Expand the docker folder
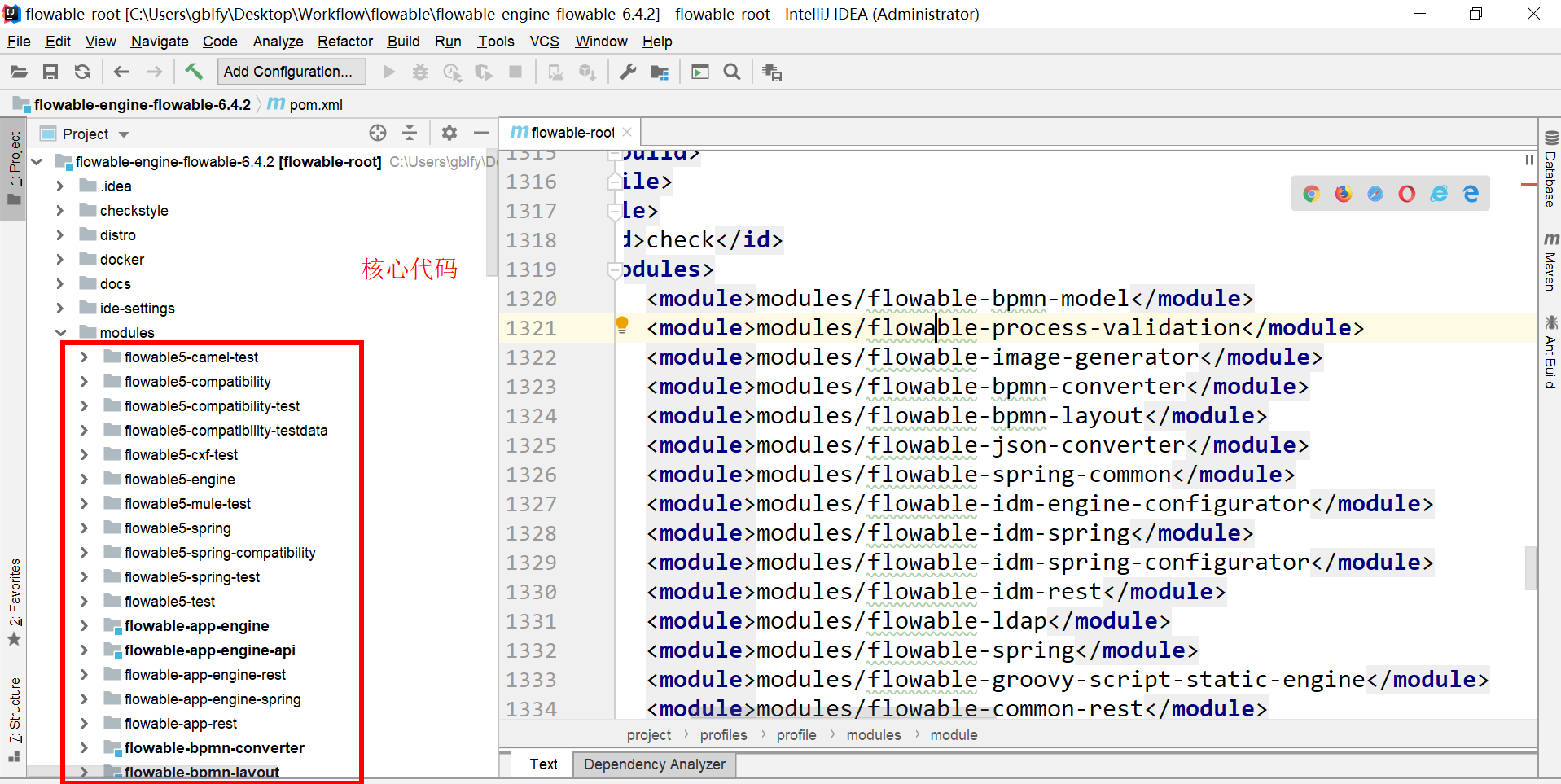The image size is (1561, 784). click(x=61, y=259)
